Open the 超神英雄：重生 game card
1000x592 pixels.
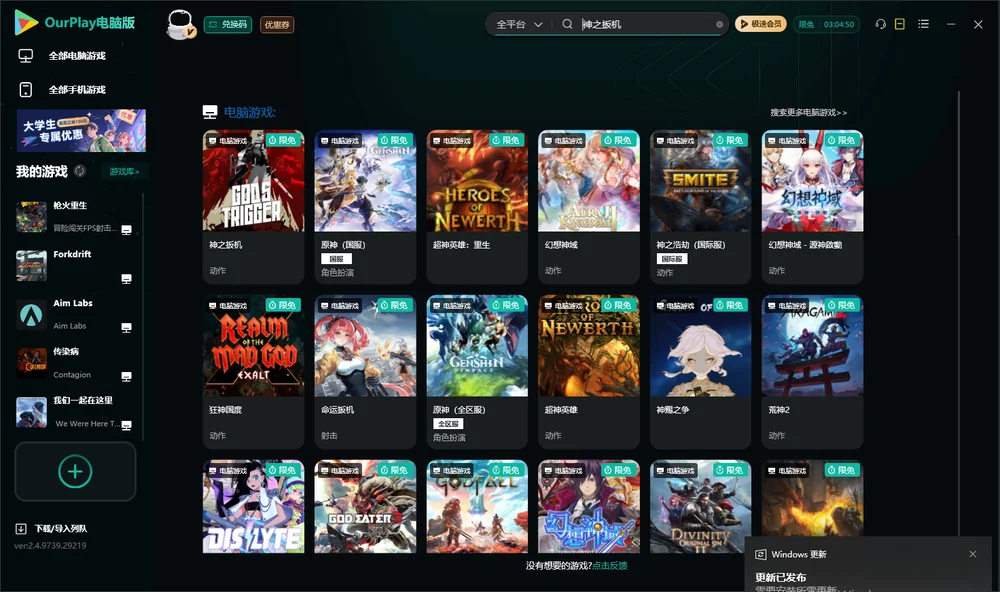pyautogui.click(x=477, y=207)
